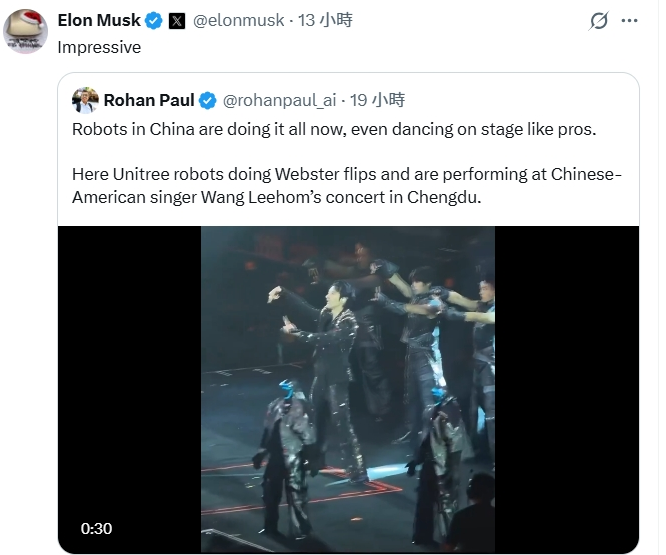666x555 pixels.
Task: Click the 0:30 video duration label
Action: coord(96,529)
